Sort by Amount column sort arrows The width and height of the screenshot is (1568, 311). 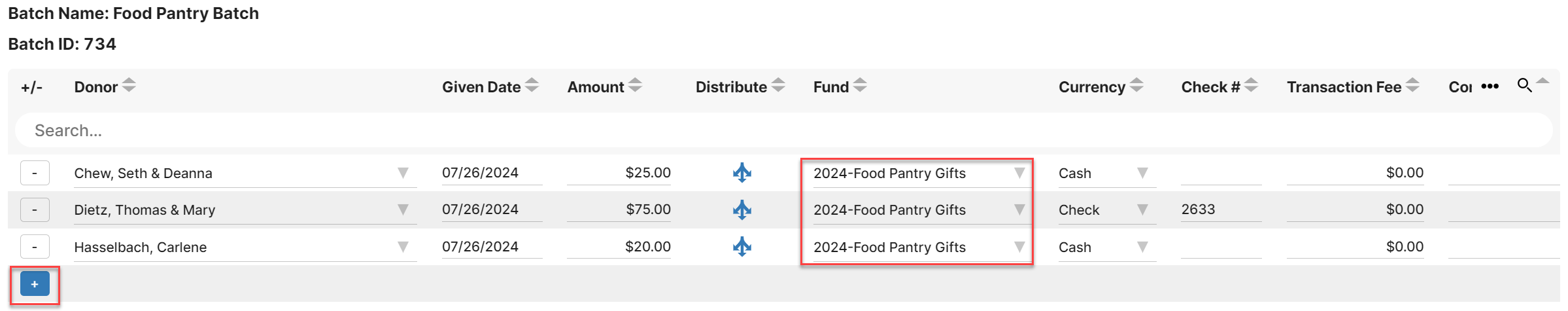pos(635,85)
